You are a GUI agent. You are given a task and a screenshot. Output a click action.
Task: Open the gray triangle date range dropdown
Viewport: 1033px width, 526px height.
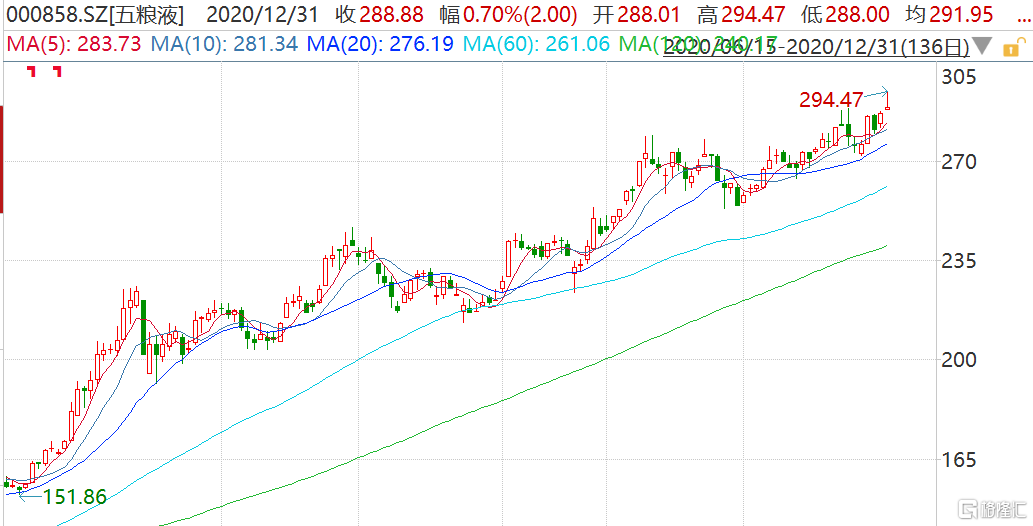point(983,47)
